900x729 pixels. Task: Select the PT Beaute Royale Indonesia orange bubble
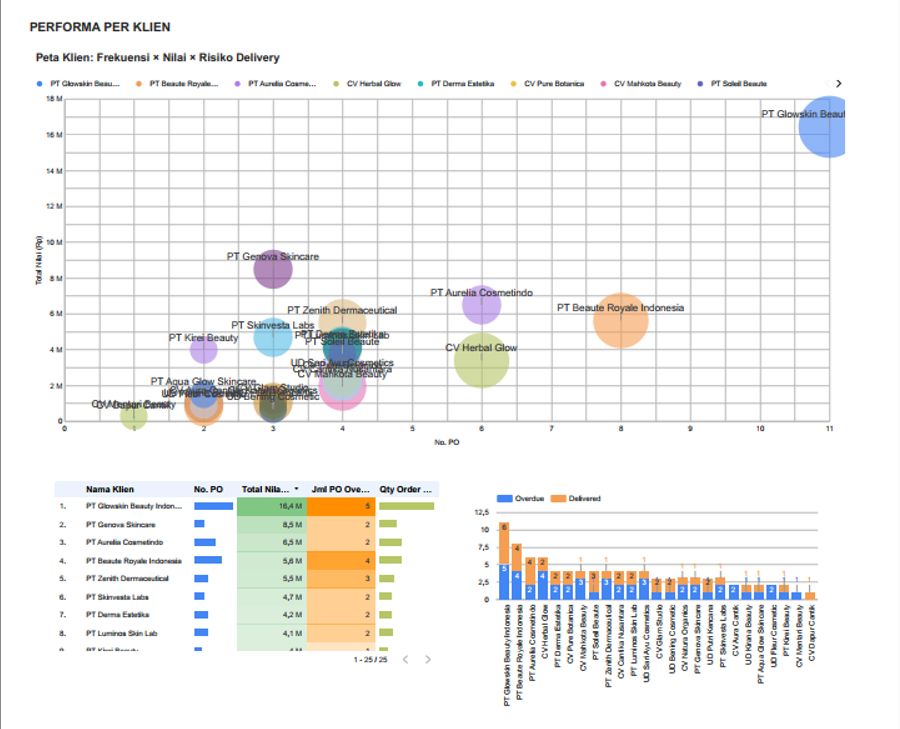620,320
